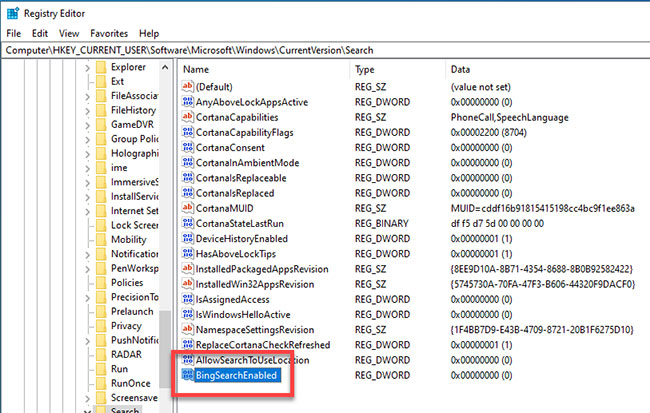Image resolution: width=650 pixels, height=413 pixels.
Task: Expand the FileHistory key chevron
Action: 87,111
